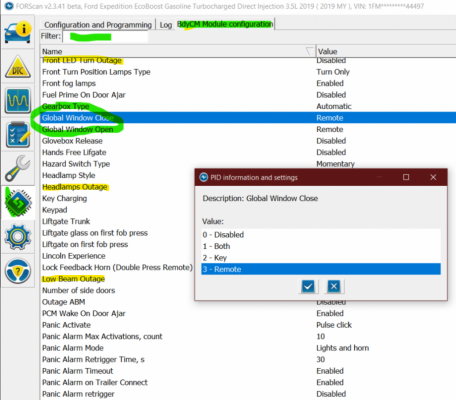Select Liftgate glass on first fob press

point(117,233)
